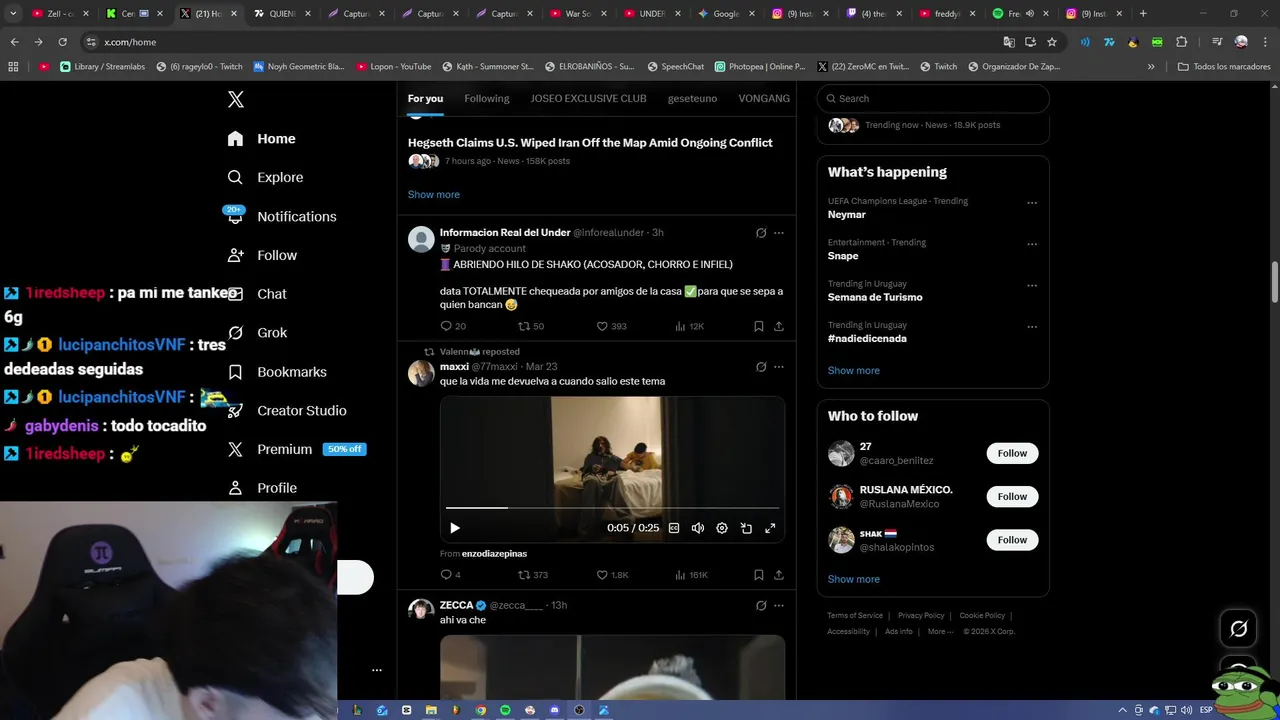Open options for #nadiedicenada trend

point(1032,327)
